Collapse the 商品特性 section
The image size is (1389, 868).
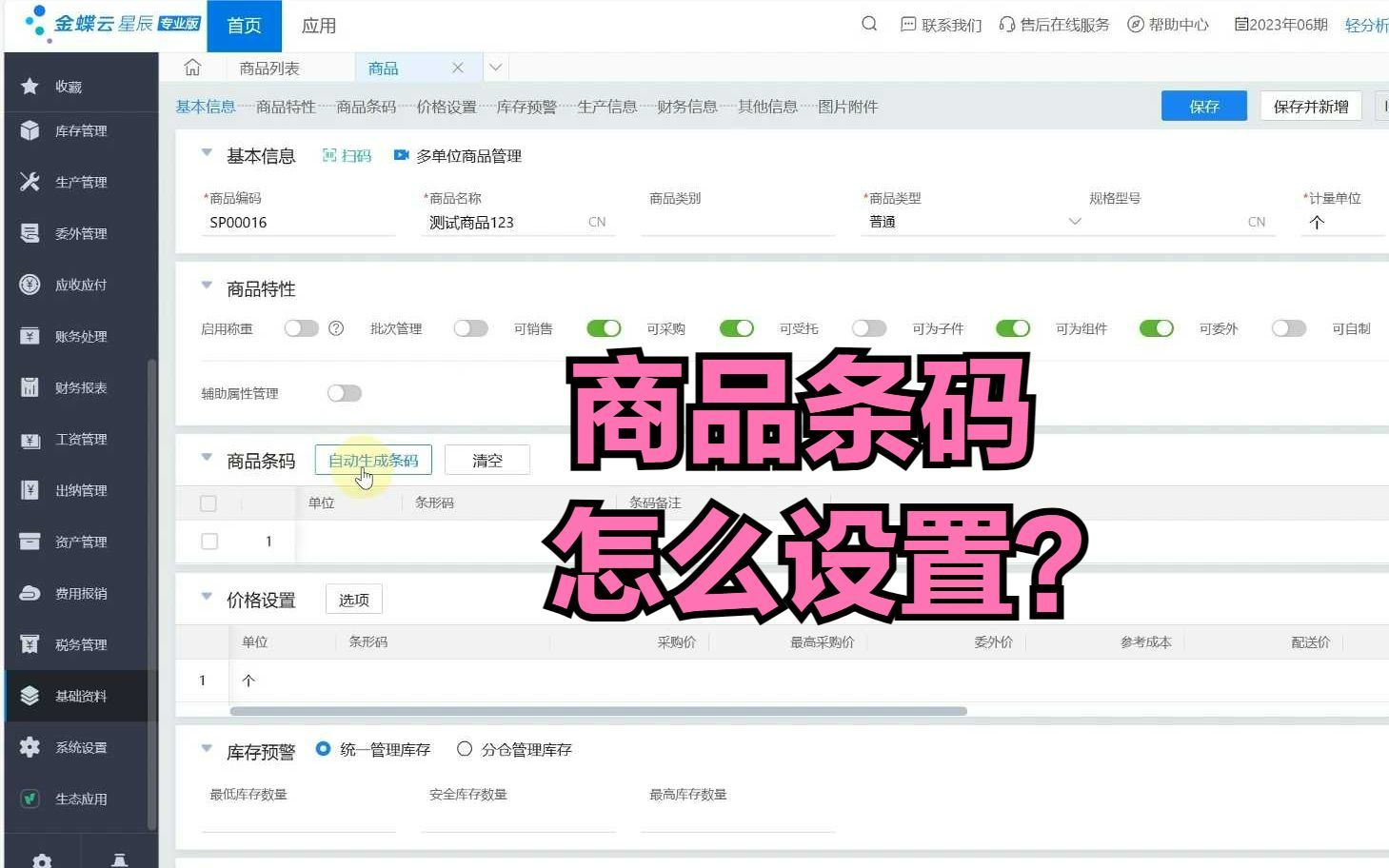click(207, 287)
